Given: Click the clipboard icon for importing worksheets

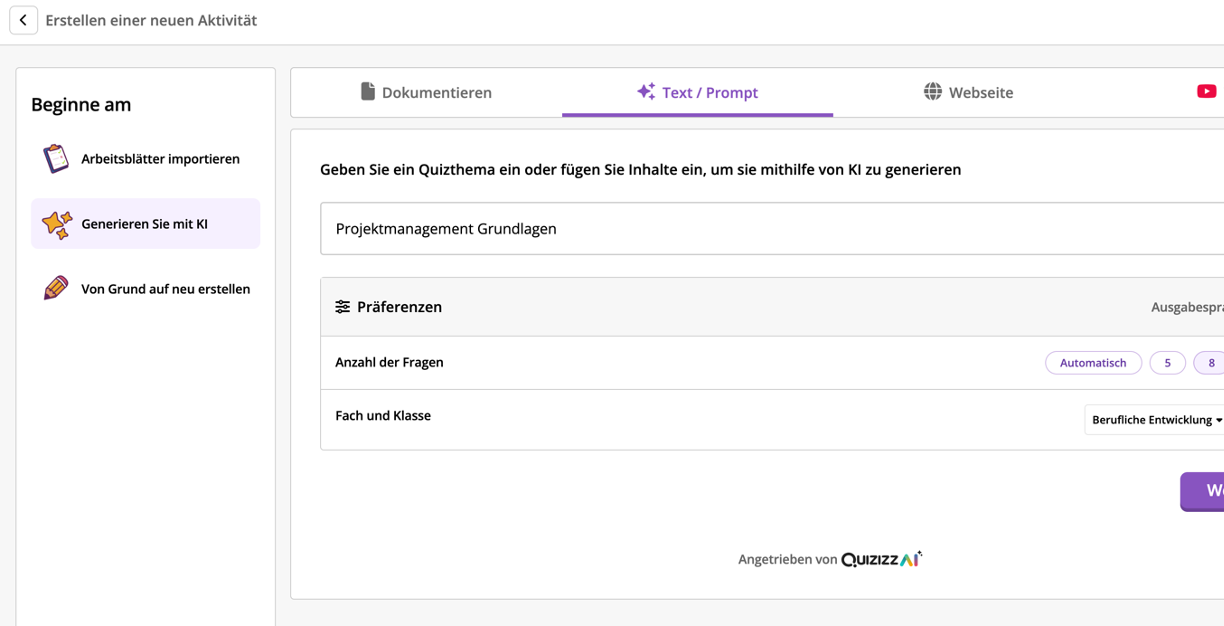Looking at the screenshot, I should point(56,159).
